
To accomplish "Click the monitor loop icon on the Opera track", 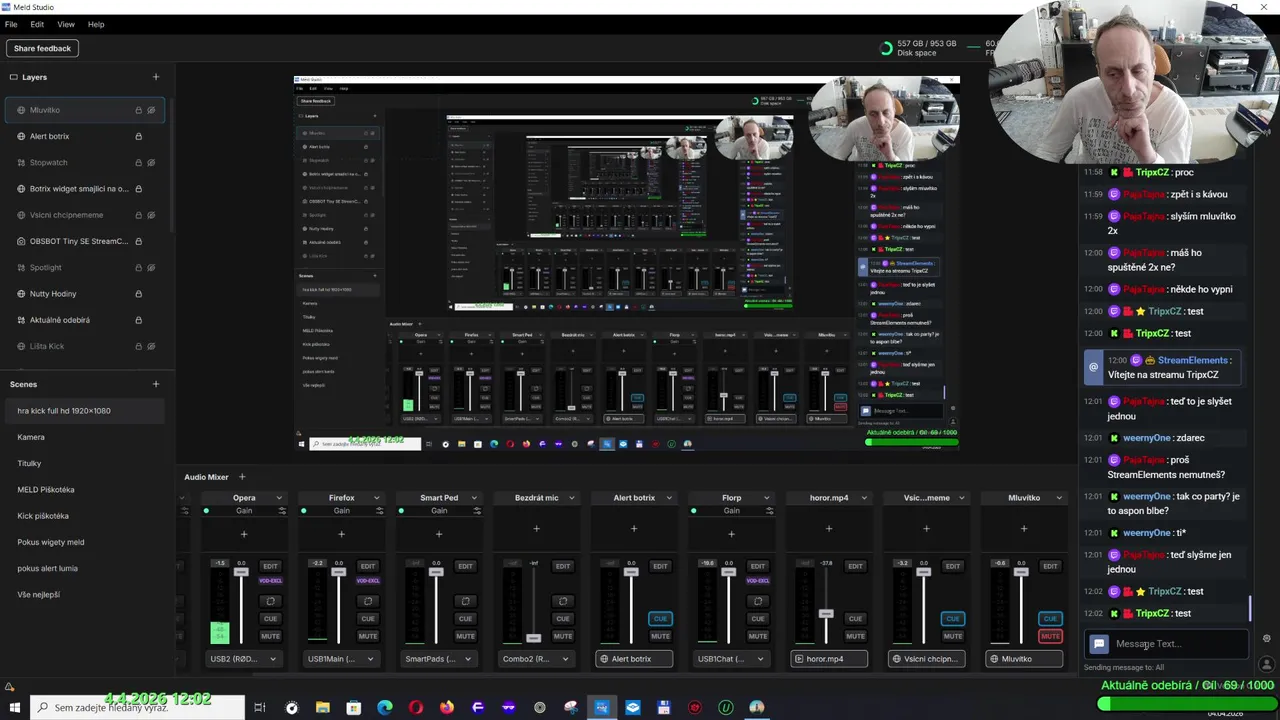I will (270, 601).
